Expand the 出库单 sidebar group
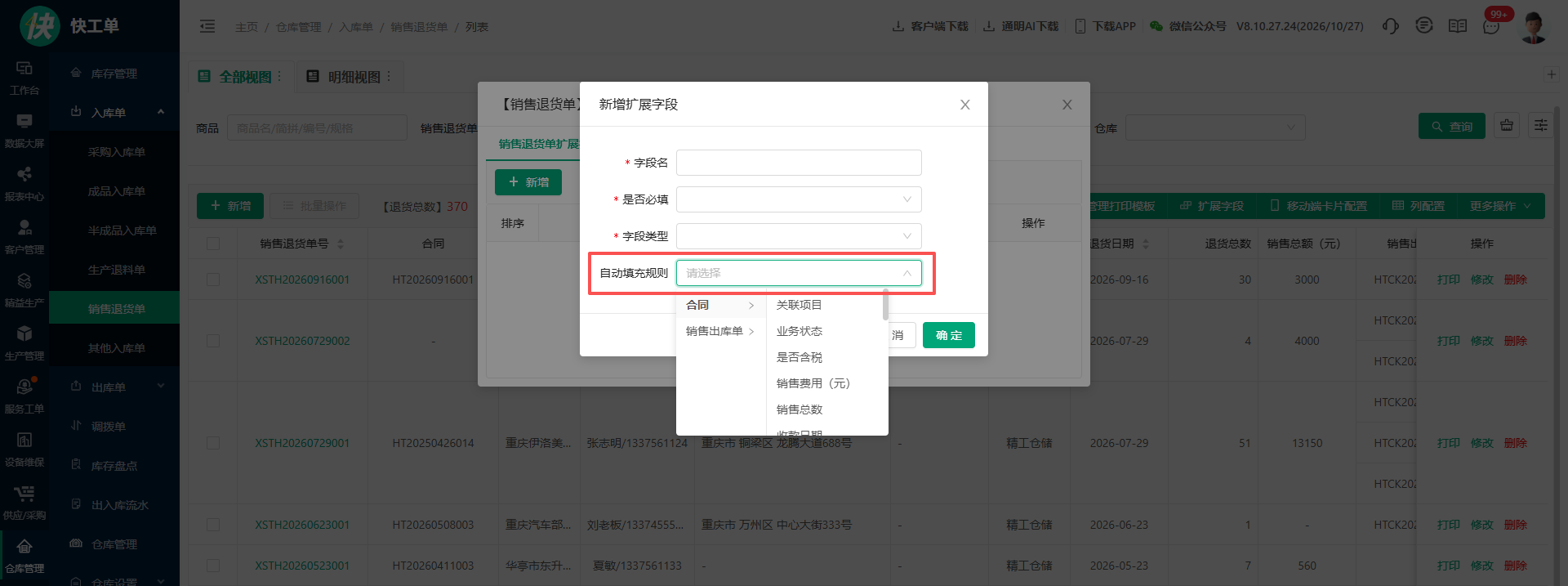This screenshot has height=586, width=1568. [114, 387]
